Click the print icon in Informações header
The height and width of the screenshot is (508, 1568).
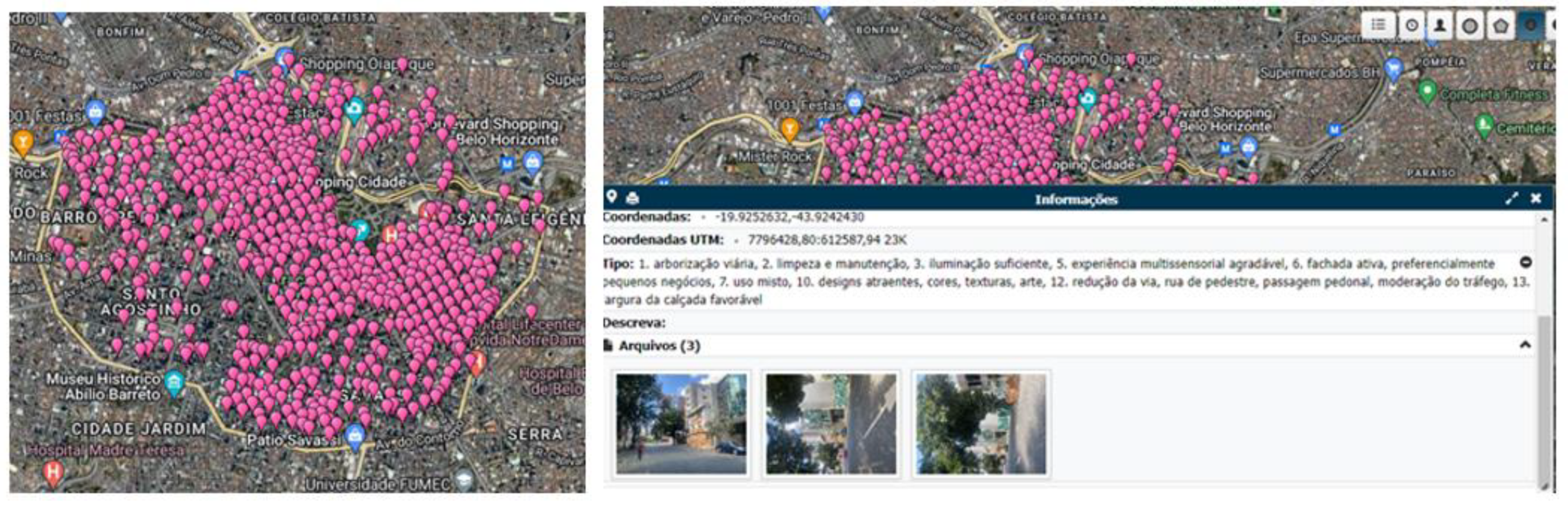[632, 198]
